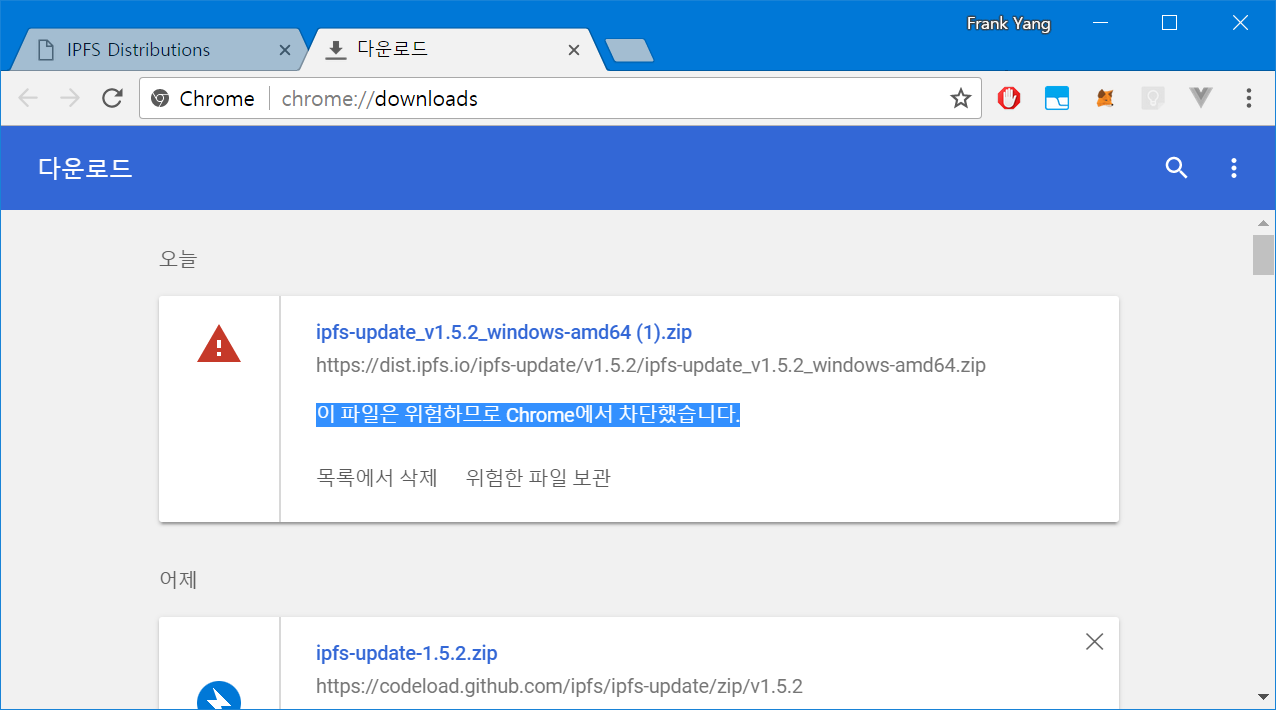This screenshot has width=1276, height=710.
Task: Click the 오늘 section heading
Action: 178,258
